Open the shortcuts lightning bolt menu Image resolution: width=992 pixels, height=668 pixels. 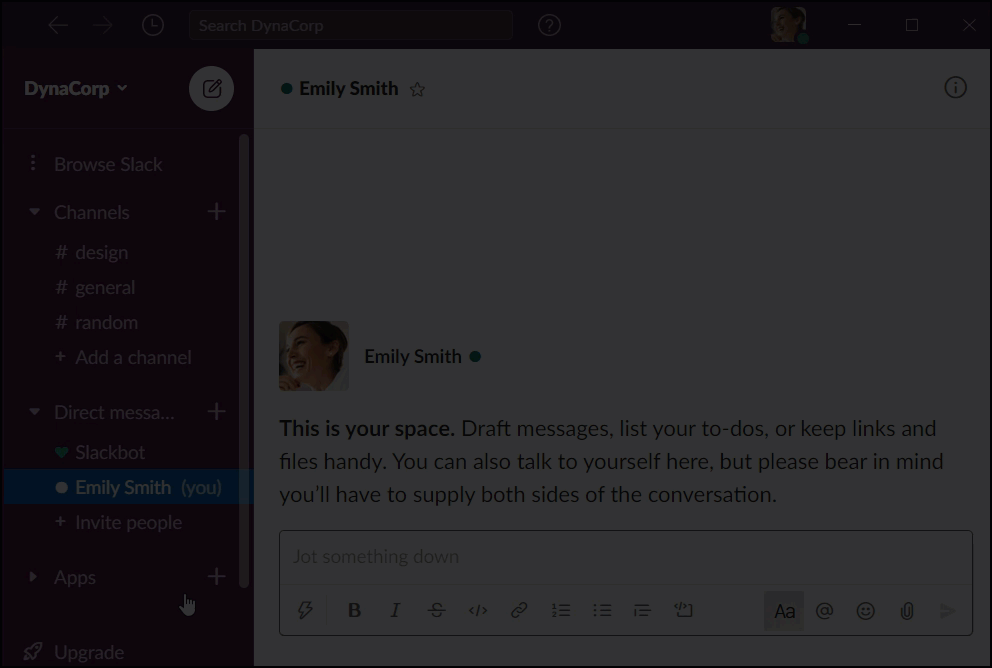(x=305, y=610)
